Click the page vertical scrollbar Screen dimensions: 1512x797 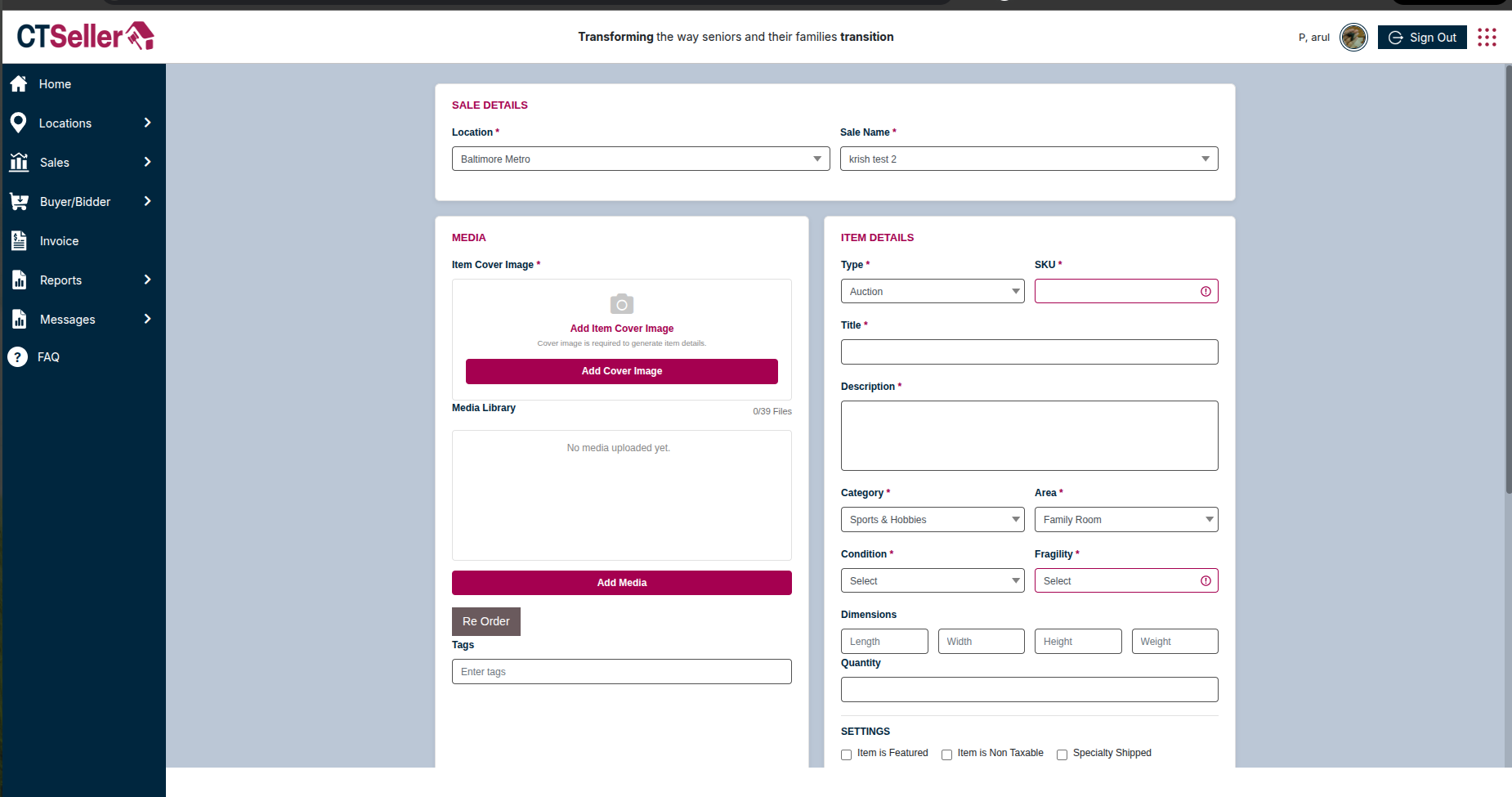click(1508, 278)
